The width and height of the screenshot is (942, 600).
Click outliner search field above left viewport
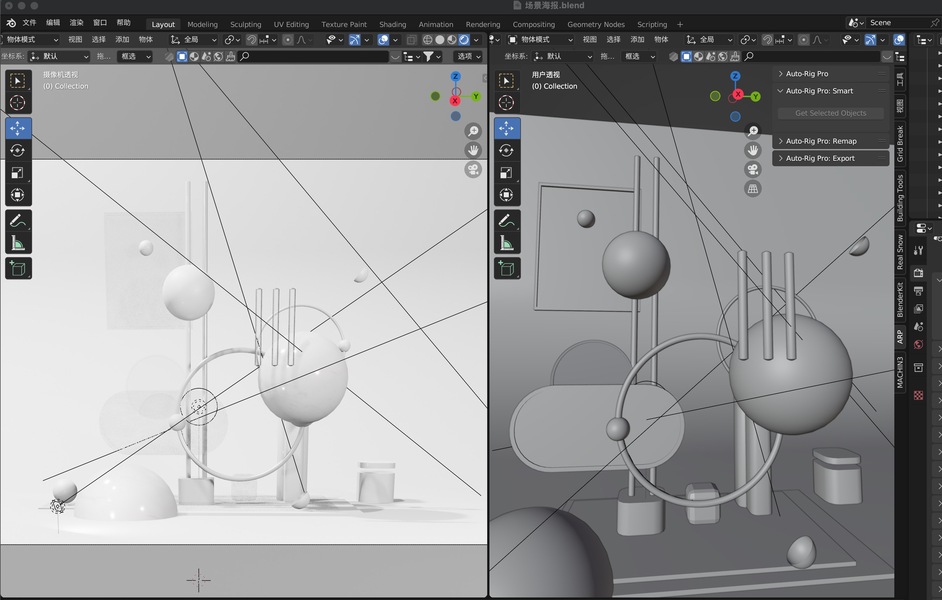[x=314, y=56]
